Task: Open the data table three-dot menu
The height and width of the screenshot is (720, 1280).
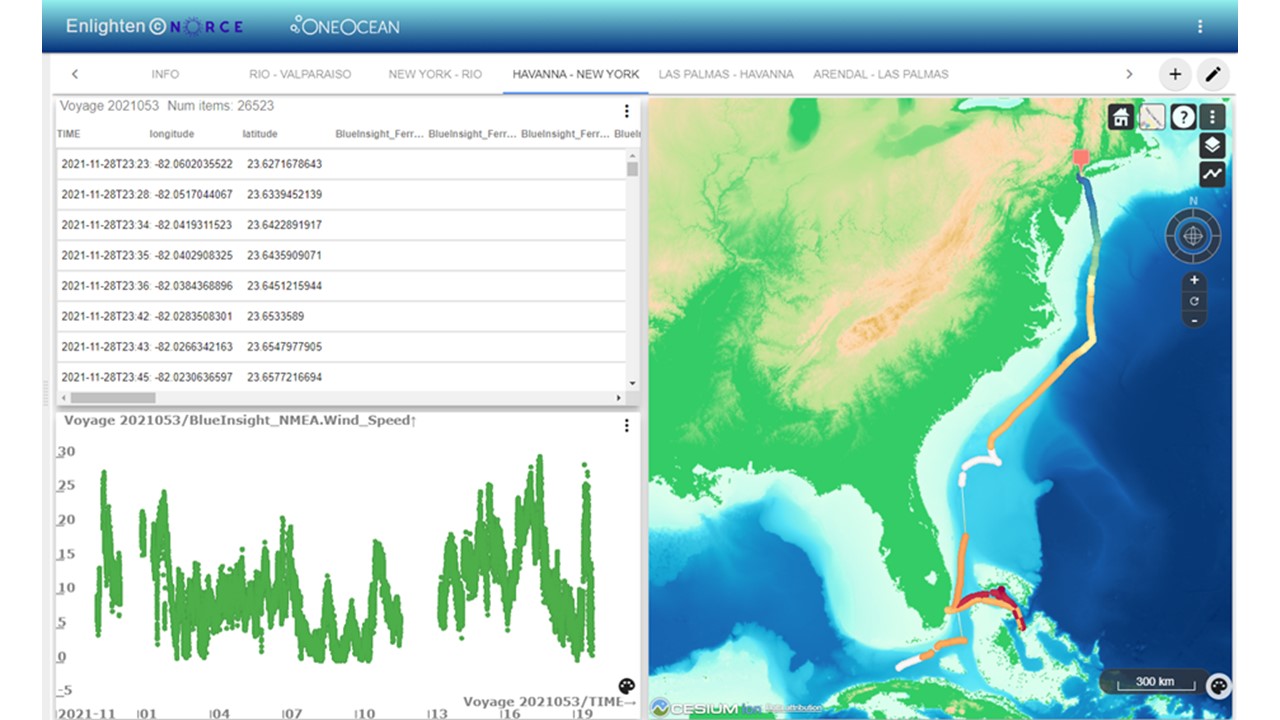Action: pyautogui.click(x=627, y=111)
